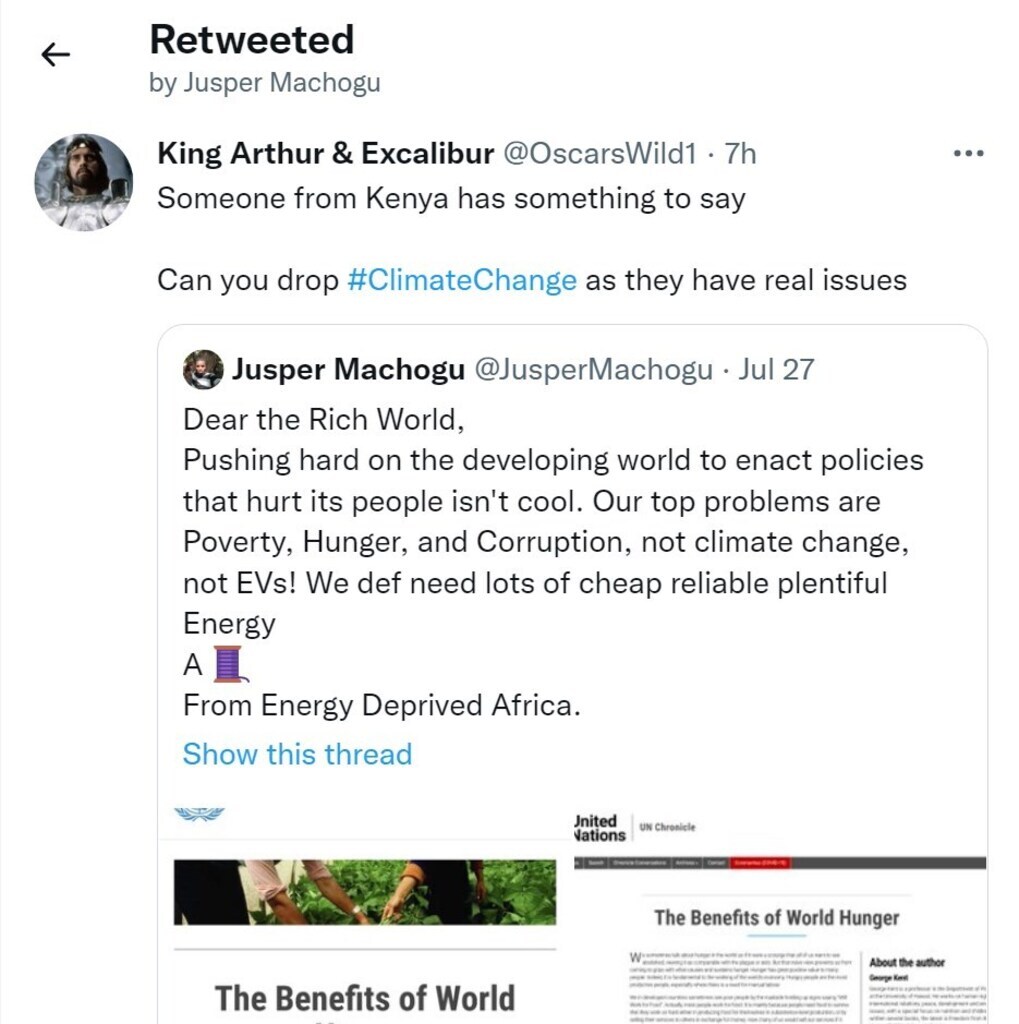Image resolution: width=1019 pixels, height=1024 pixels.
Task: Open the 7h timestamp of the tweet
Action: point(740,153)
